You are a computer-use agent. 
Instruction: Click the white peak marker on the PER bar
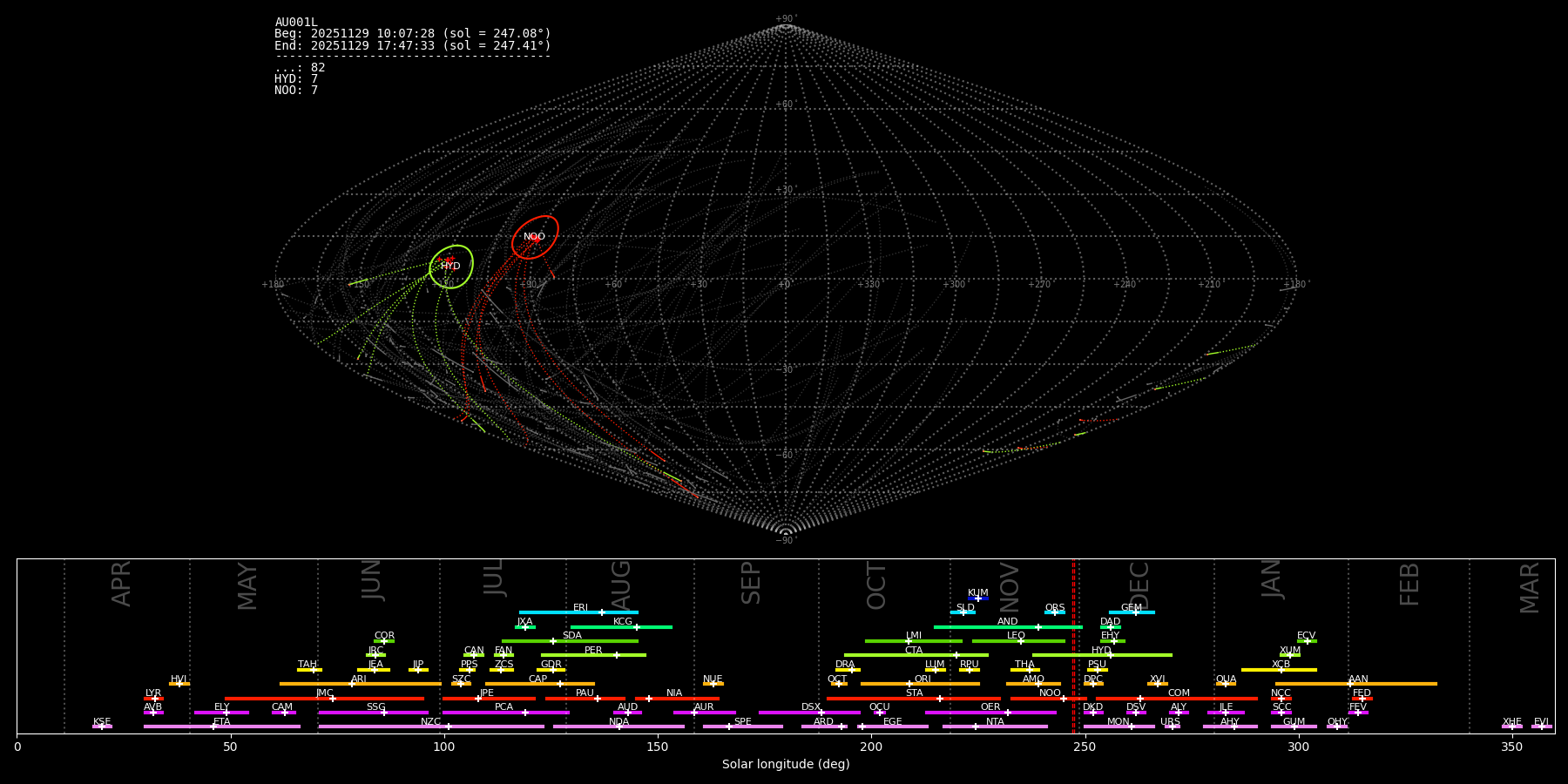click(617, 655)
